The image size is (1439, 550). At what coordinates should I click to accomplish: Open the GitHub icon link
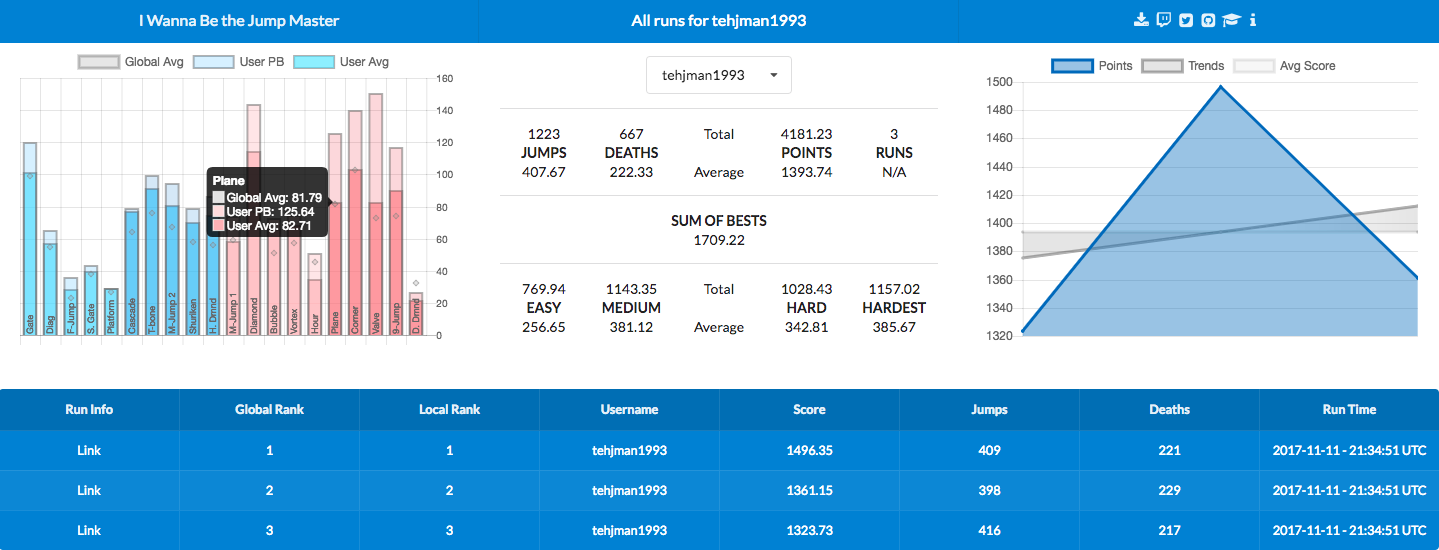click(1208, 20)
